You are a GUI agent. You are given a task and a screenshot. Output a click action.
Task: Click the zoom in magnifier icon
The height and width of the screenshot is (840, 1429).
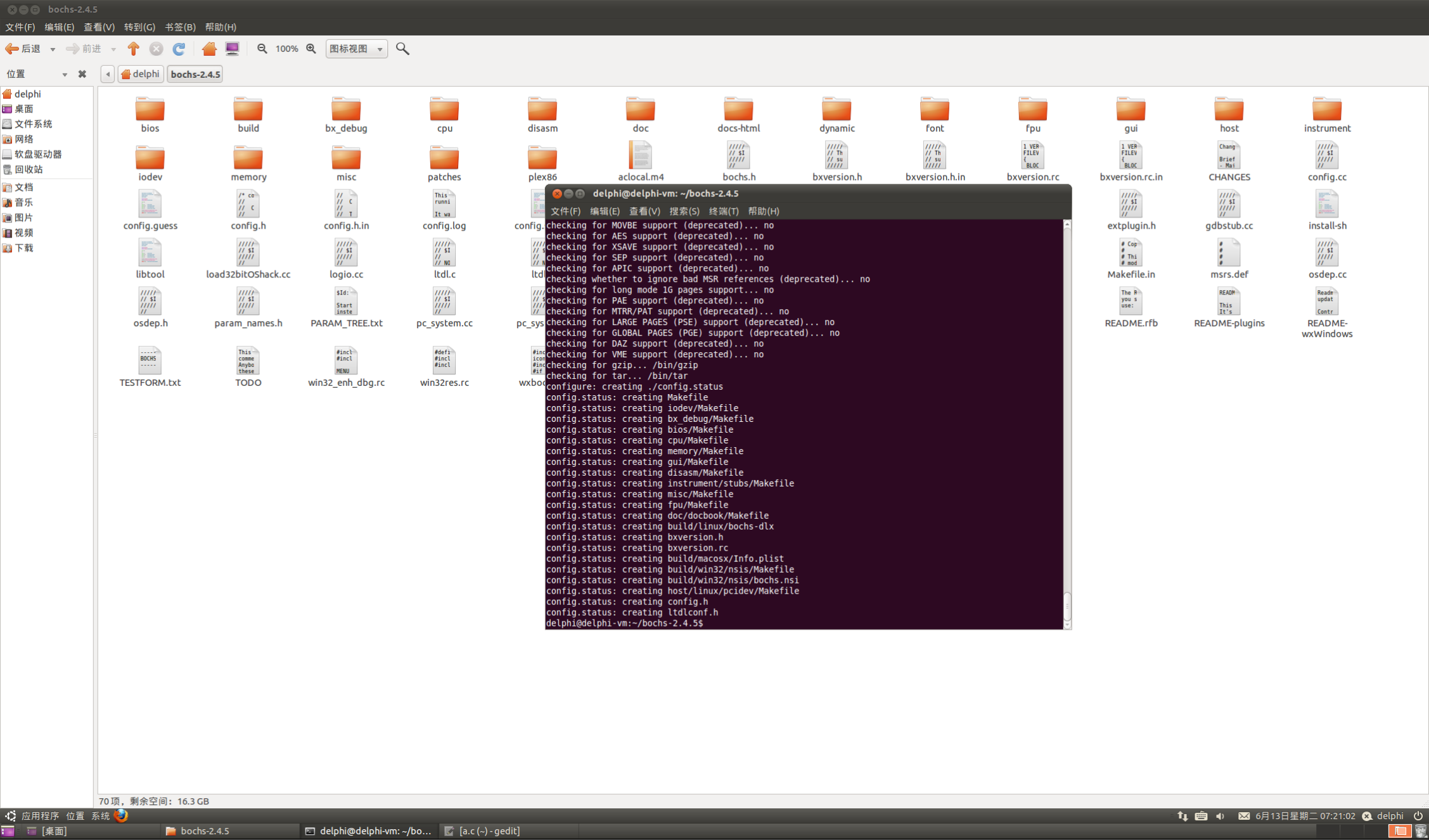coord(311,49)
